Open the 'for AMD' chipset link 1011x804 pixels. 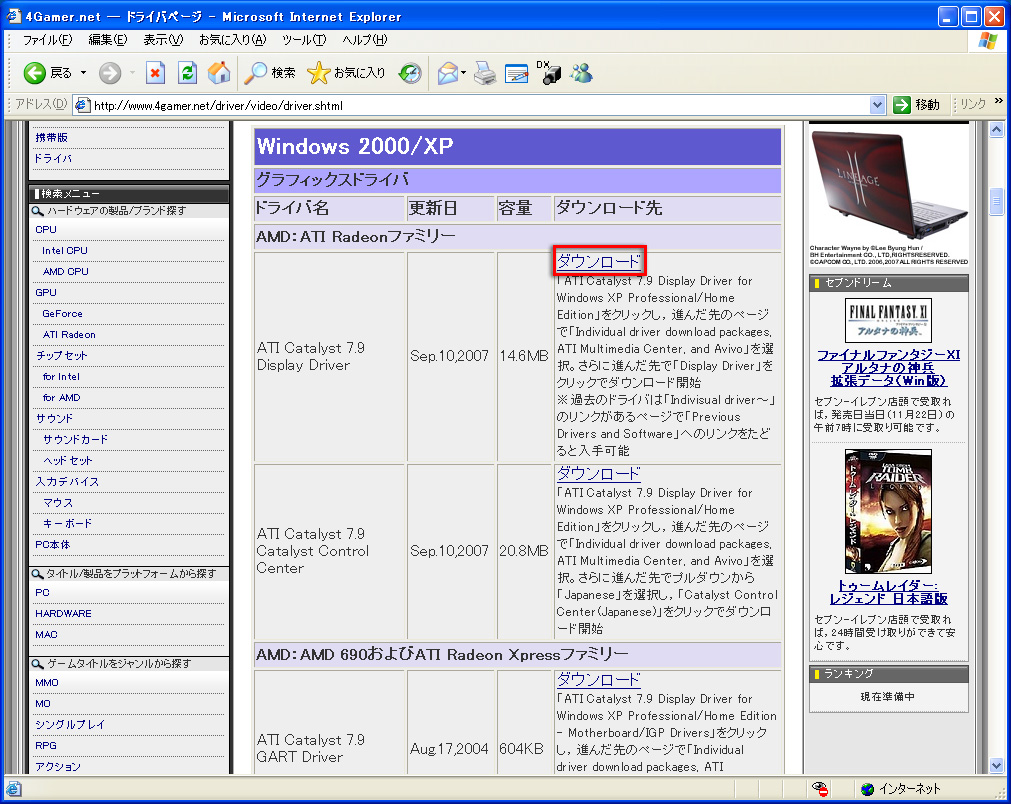pyautogui.click(x=62, y=397)
